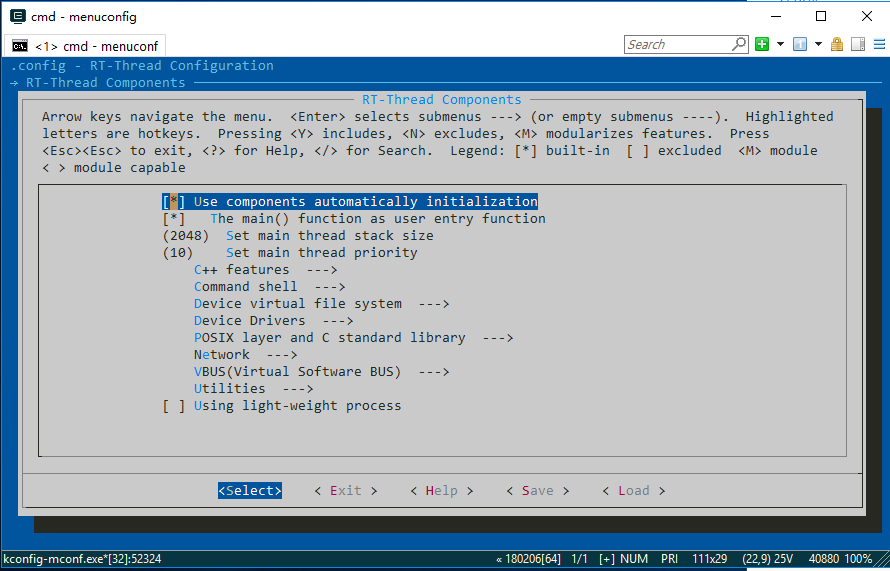Click the lock console icon

pyautogui.click(x=836, y=44)
